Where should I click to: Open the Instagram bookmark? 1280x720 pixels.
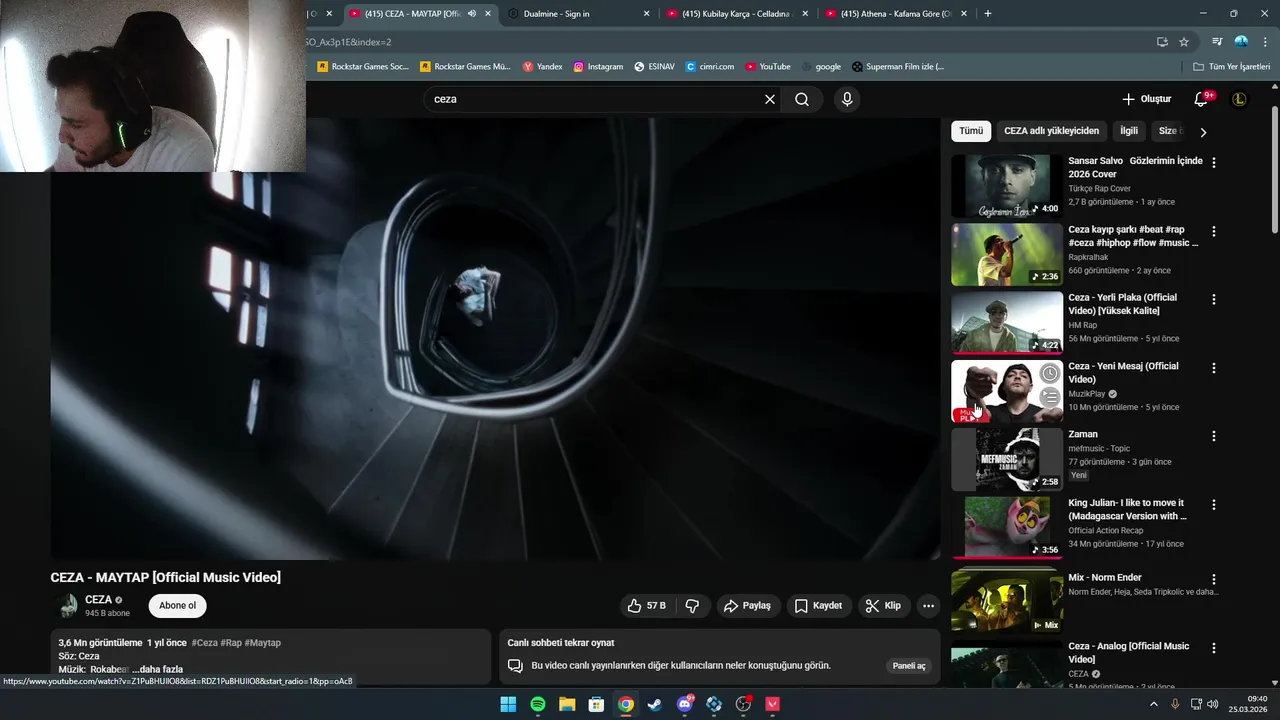click(598, 67)
